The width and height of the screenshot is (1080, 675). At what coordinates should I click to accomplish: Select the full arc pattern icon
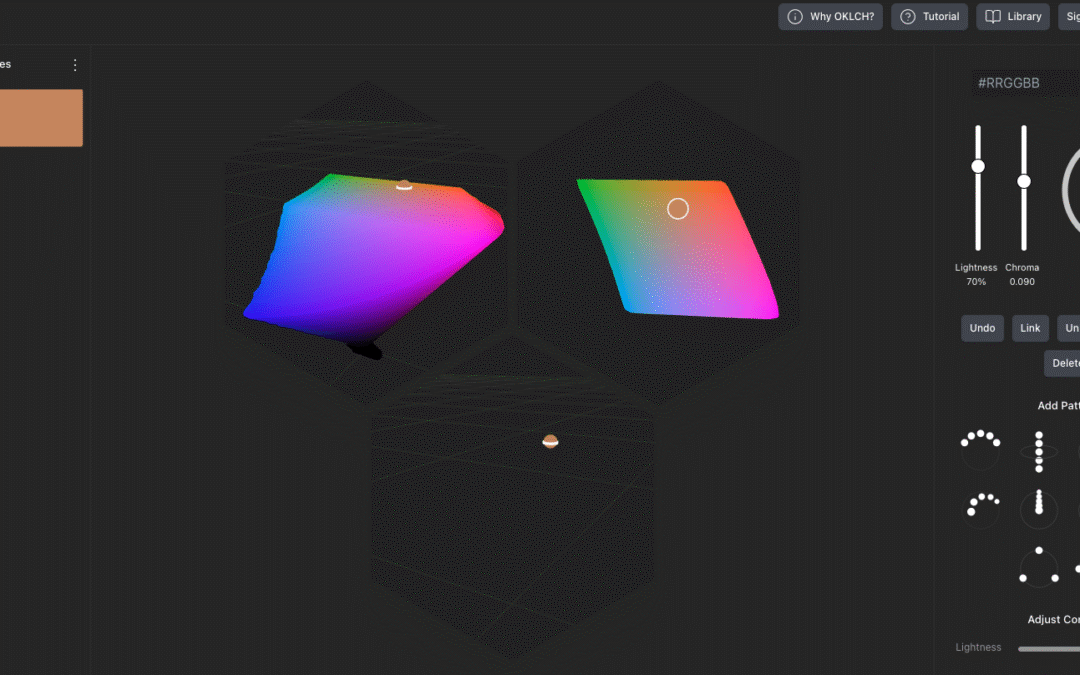pos(980,450)
